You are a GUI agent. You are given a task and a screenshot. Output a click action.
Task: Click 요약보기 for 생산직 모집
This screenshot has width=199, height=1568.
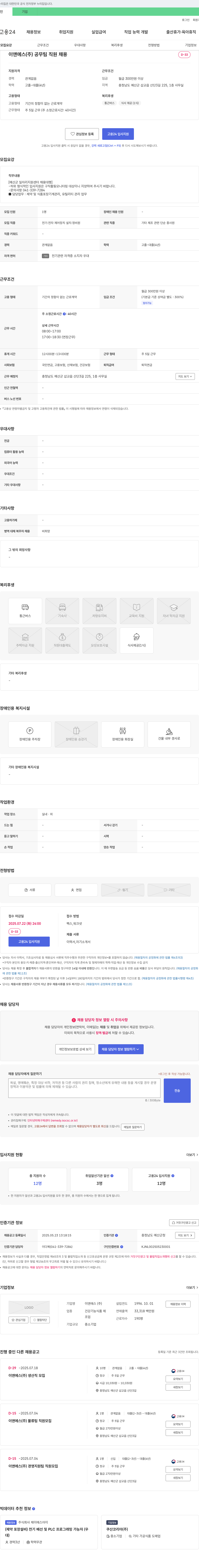(178, 1379)
